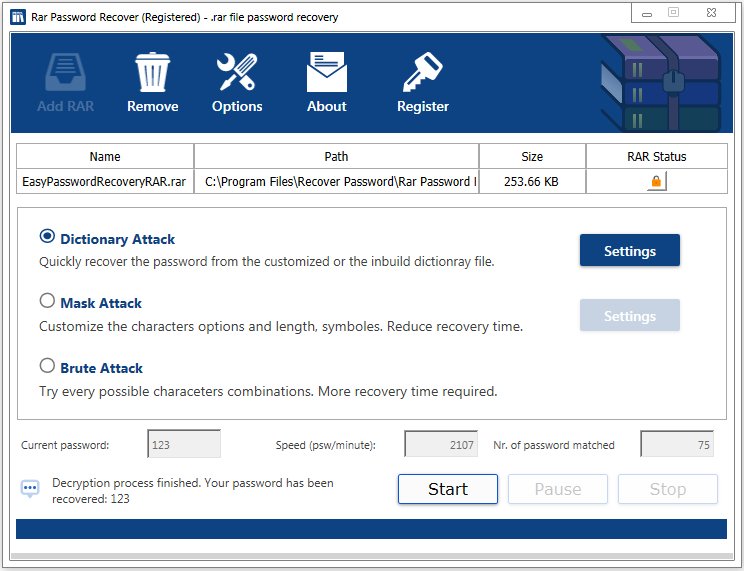Click the Brute Attack label text
The width and height of the screenshot is (744, 571).
(102, 368)
